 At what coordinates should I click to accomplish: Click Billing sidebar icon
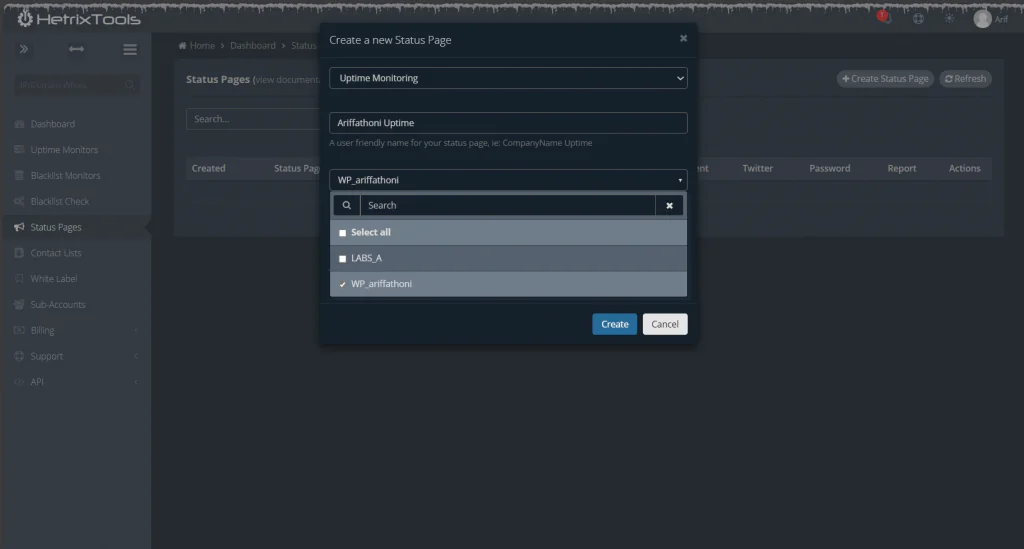tap(19, 330)
